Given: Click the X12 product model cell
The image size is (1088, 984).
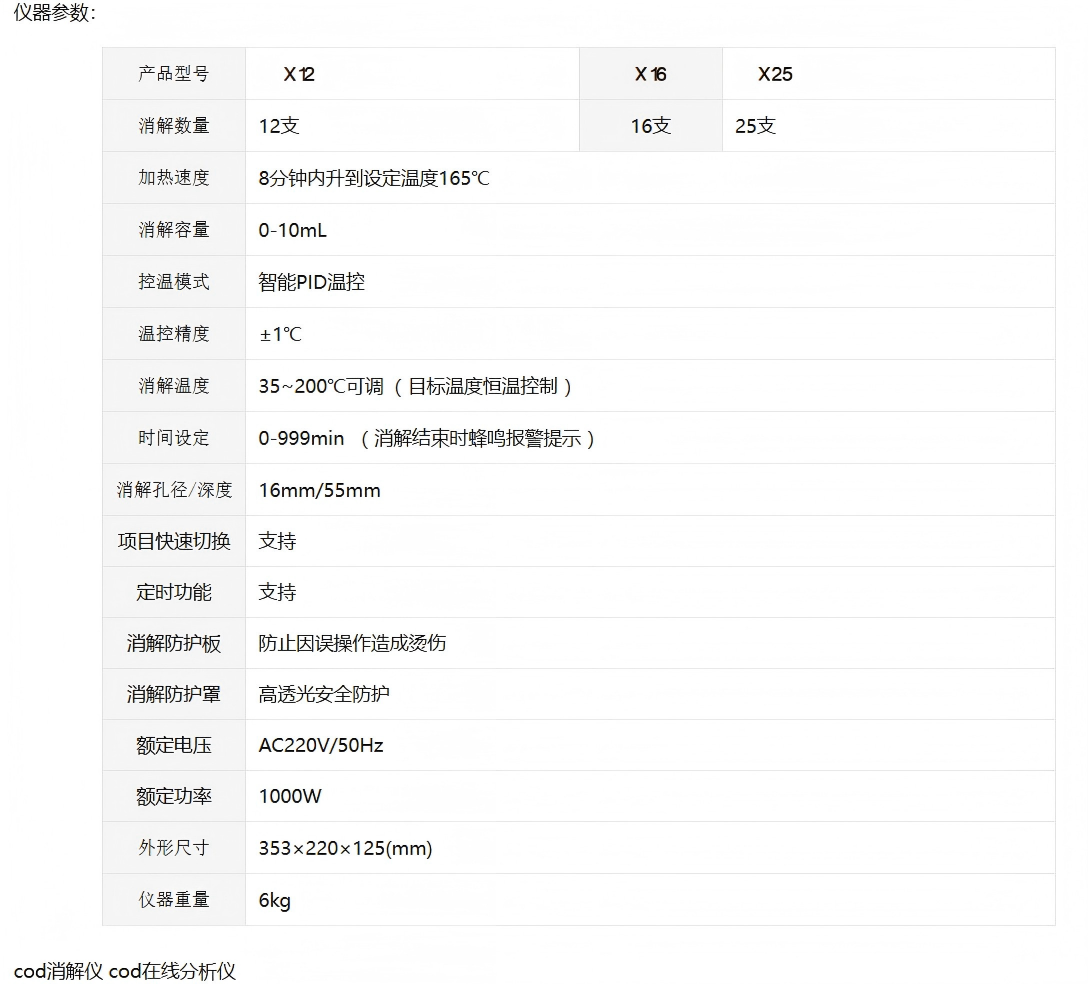Looking at the screenshot, I should click(299, 74).
